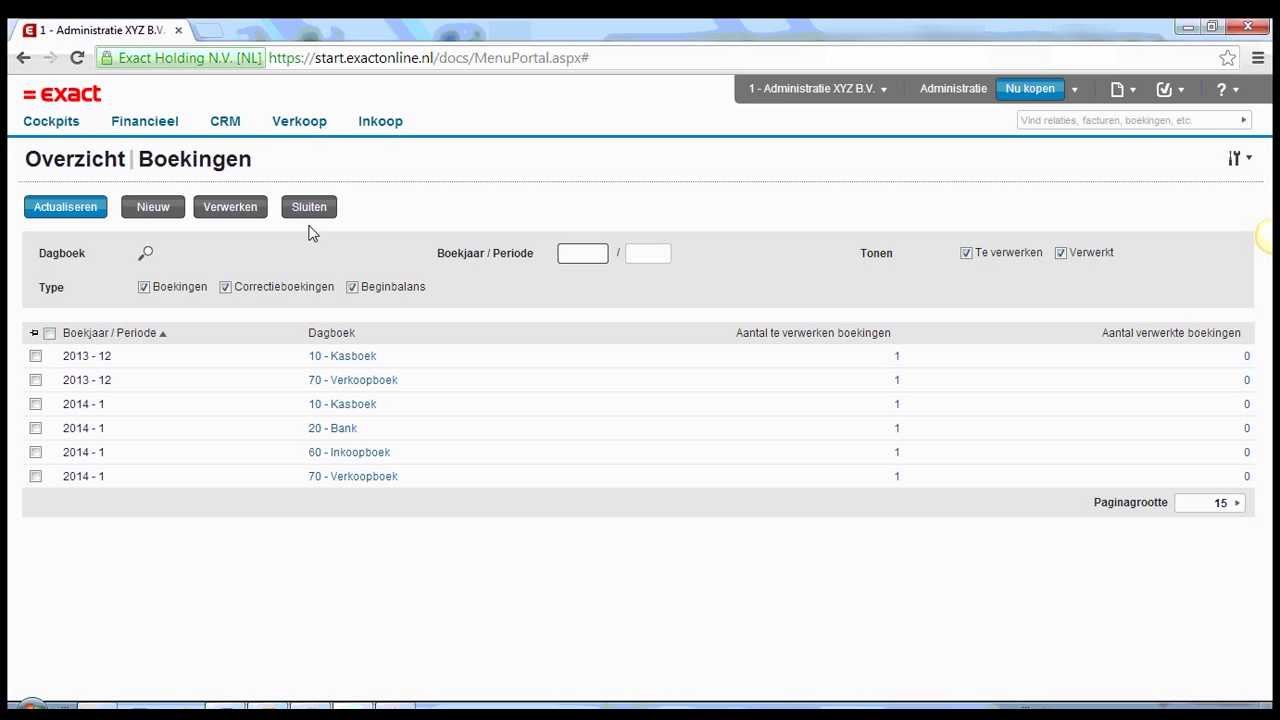This screenshot has width=1280, height=720.
Task: Click the Dagboek column header
Action: tap(331, 333)
